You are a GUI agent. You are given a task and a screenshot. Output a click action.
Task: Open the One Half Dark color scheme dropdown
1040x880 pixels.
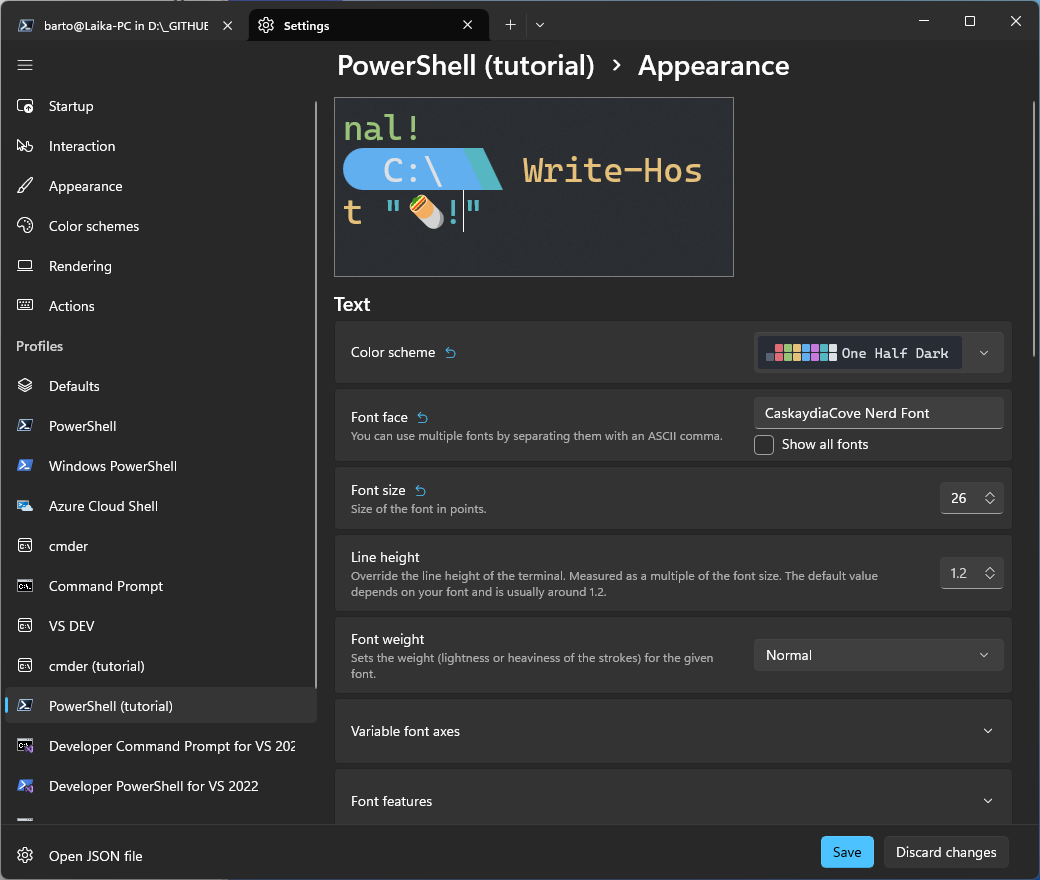878,353
